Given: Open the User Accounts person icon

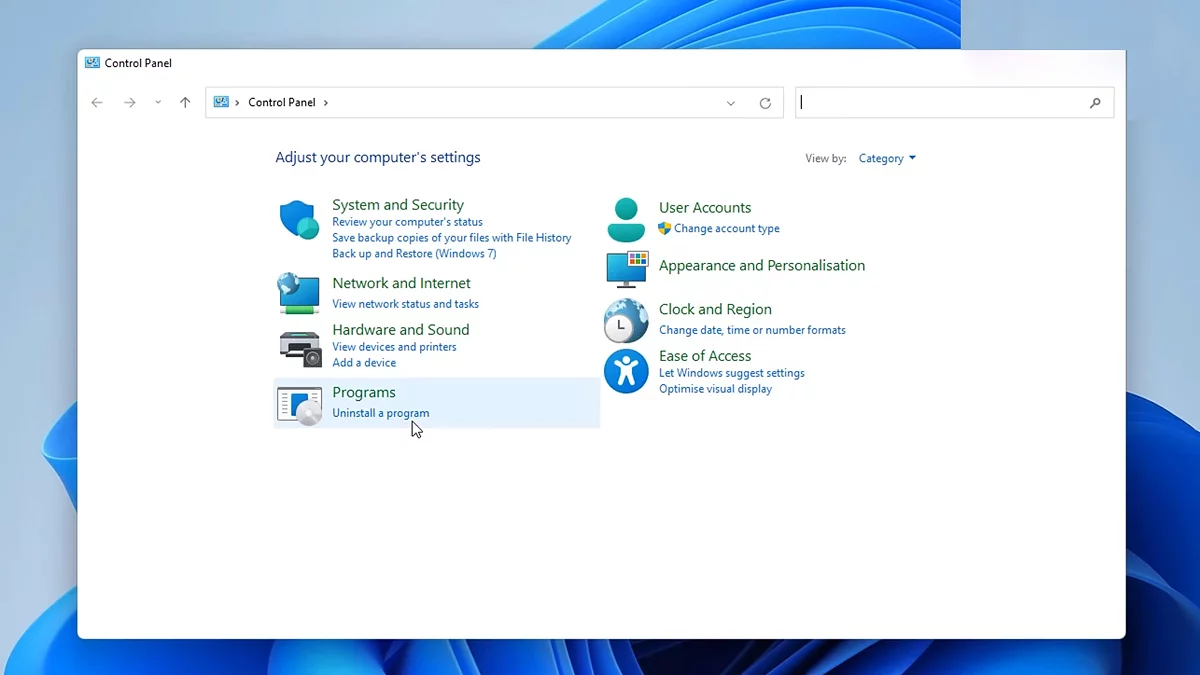Looking at the screenshot, I should (x=626, y=219).
